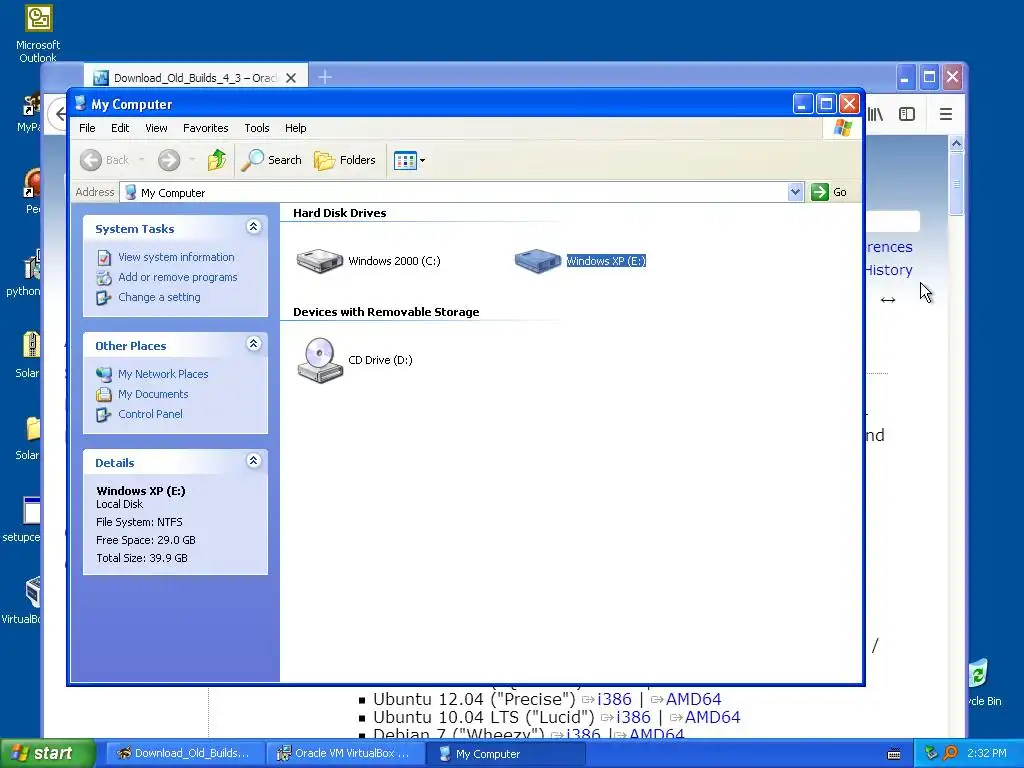The height and width of the screenshot is (768, 1024).
Task: Open the Tools menu
Action: (x=257, y=128)
